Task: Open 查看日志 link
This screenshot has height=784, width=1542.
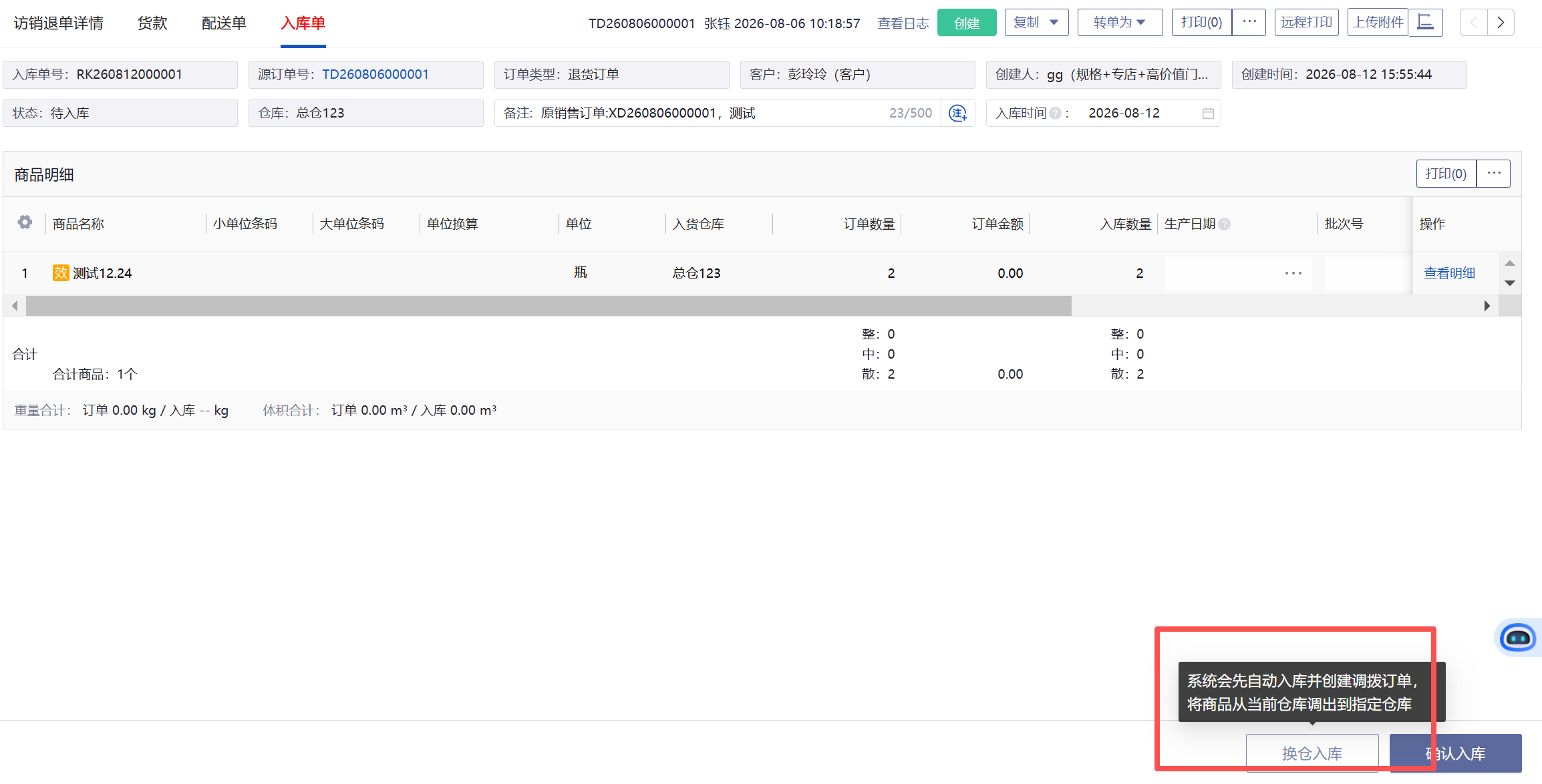Action: click(903, 23)
